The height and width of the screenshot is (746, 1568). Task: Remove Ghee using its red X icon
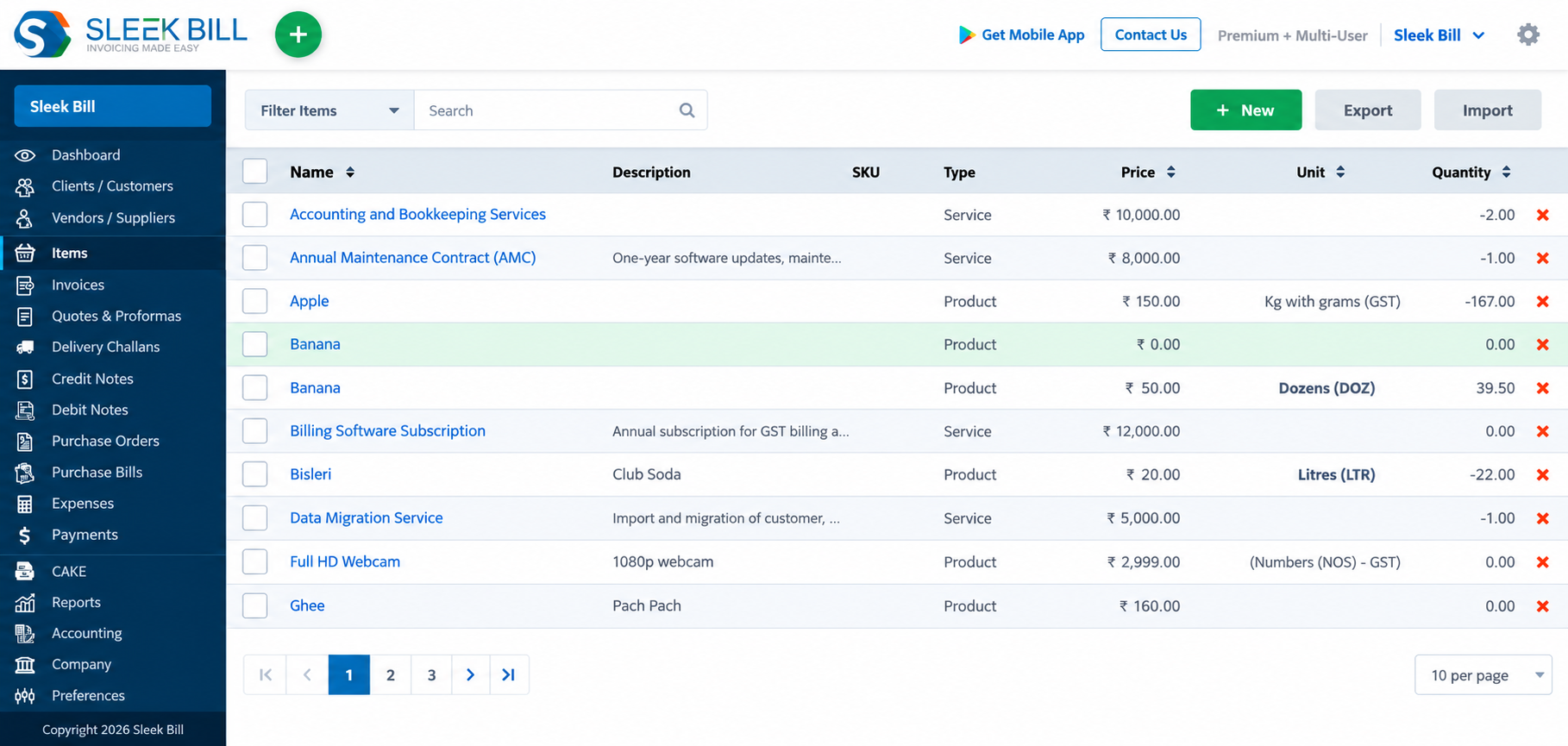[x=1542, y=606]
